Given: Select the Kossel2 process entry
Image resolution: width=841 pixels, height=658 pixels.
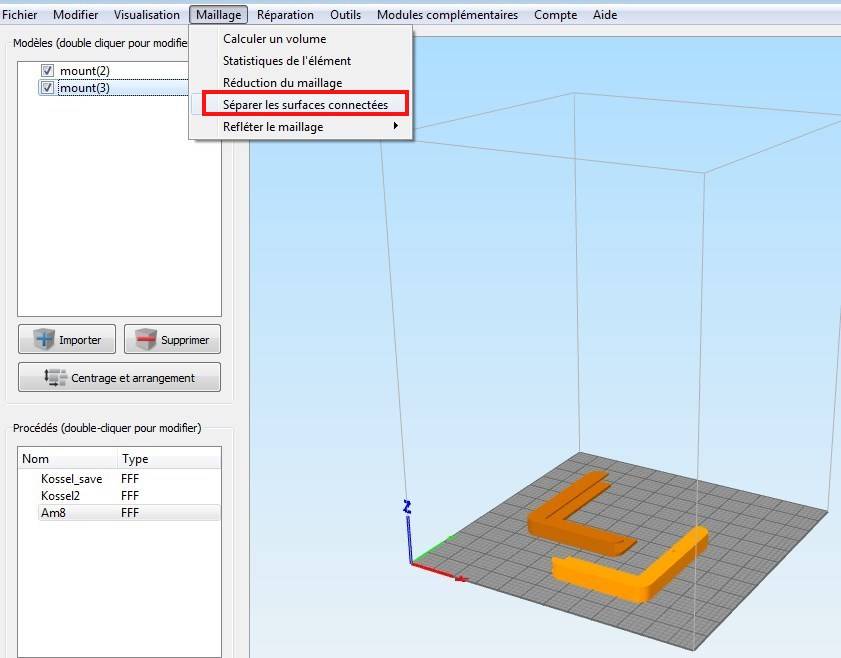Looking at the screenshot, I should click(x=60, y=496).
